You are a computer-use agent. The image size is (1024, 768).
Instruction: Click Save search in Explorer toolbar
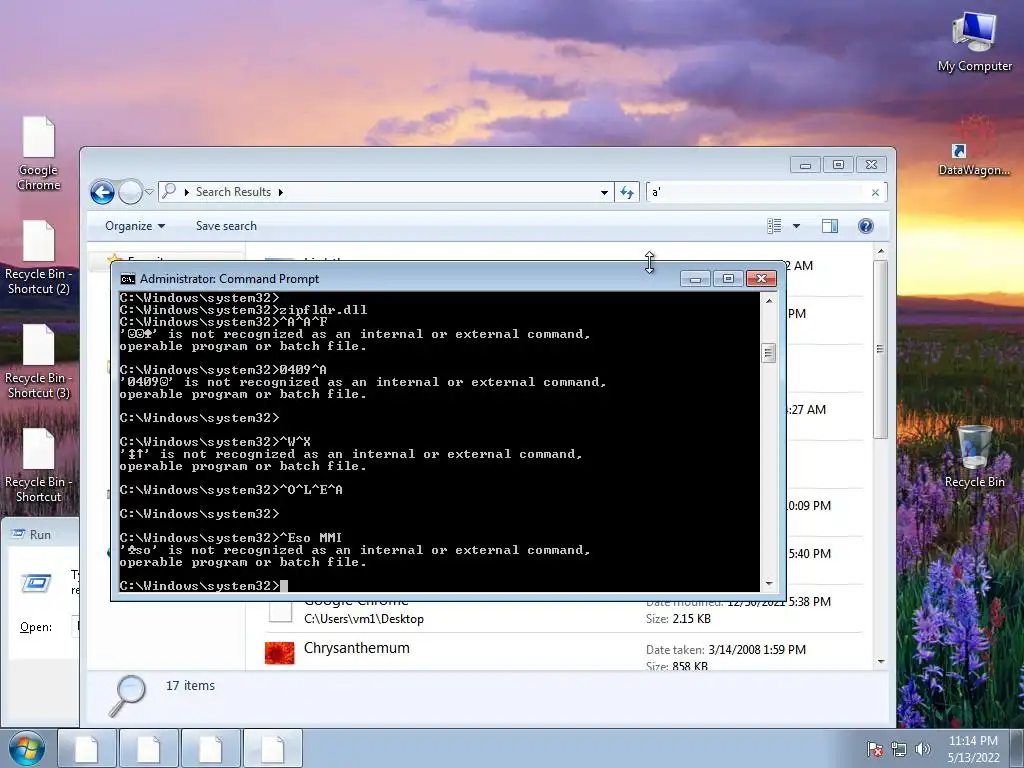(x=226, y=226)
